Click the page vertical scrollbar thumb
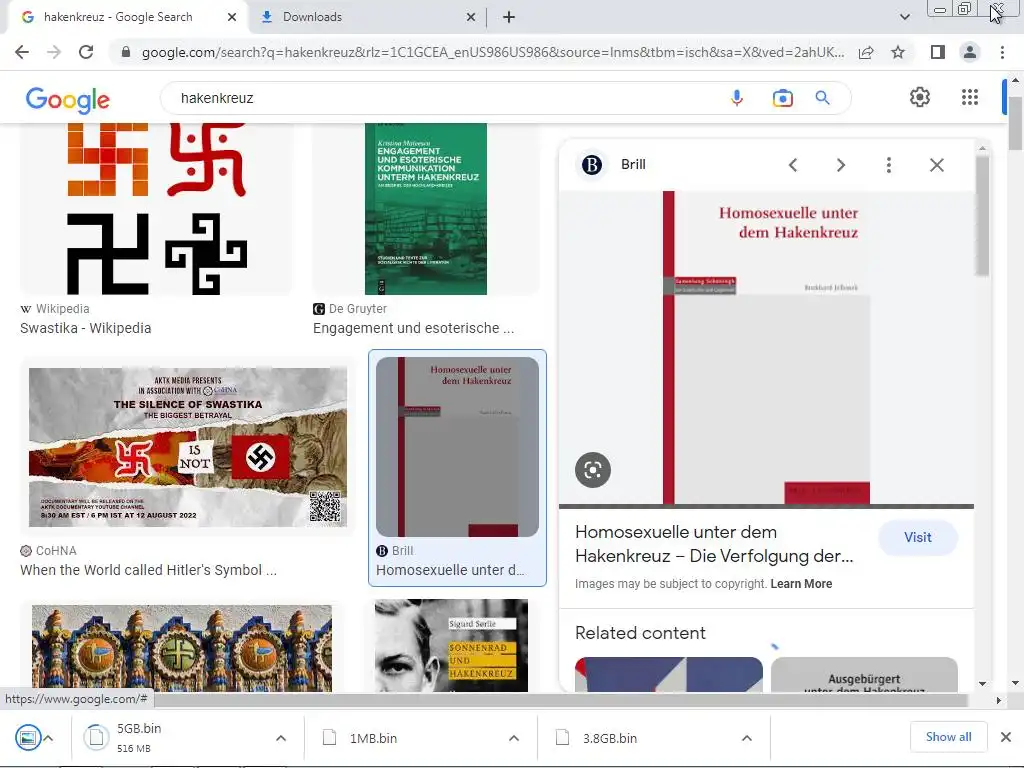This screenshot has height=768, width=1024. 1015,123
